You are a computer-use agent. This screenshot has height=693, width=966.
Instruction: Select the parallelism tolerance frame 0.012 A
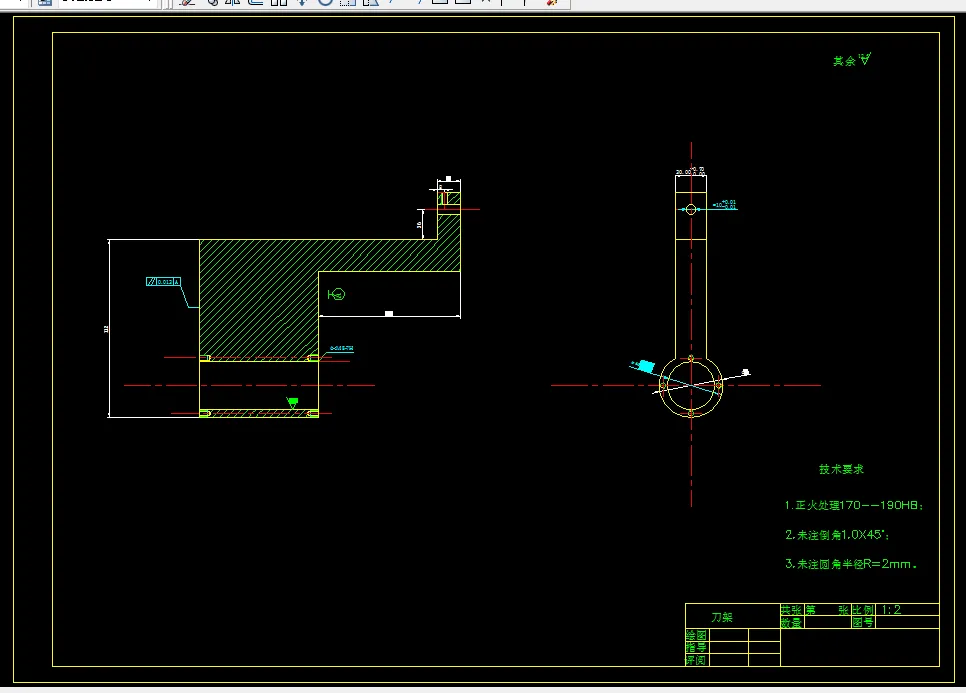tap(163, 282)
